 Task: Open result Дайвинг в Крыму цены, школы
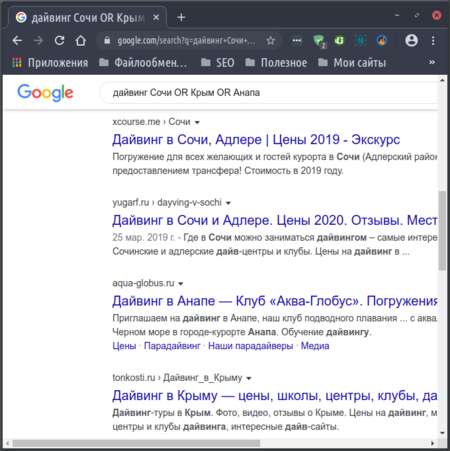(x=275, y=396)
